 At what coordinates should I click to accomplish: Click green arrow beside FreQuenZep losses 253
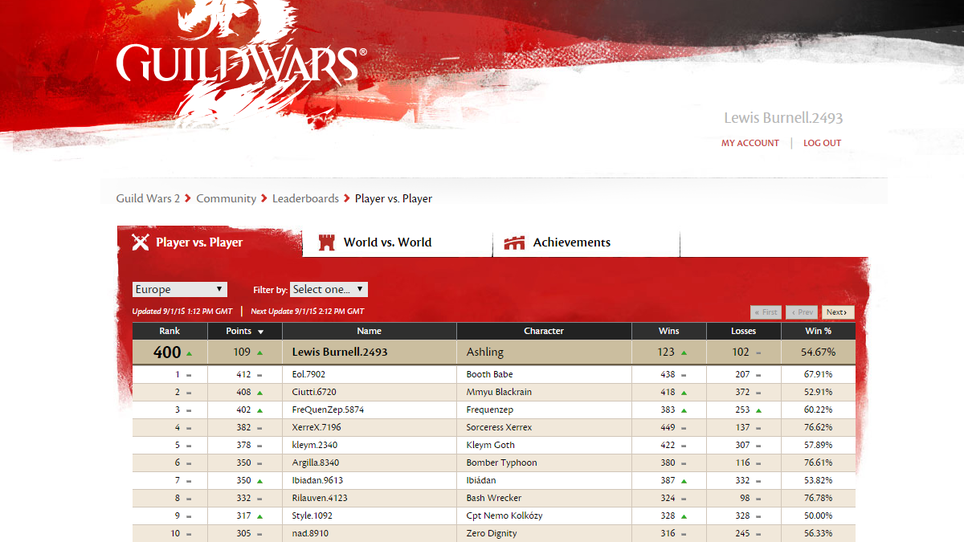tap(758, 410)
